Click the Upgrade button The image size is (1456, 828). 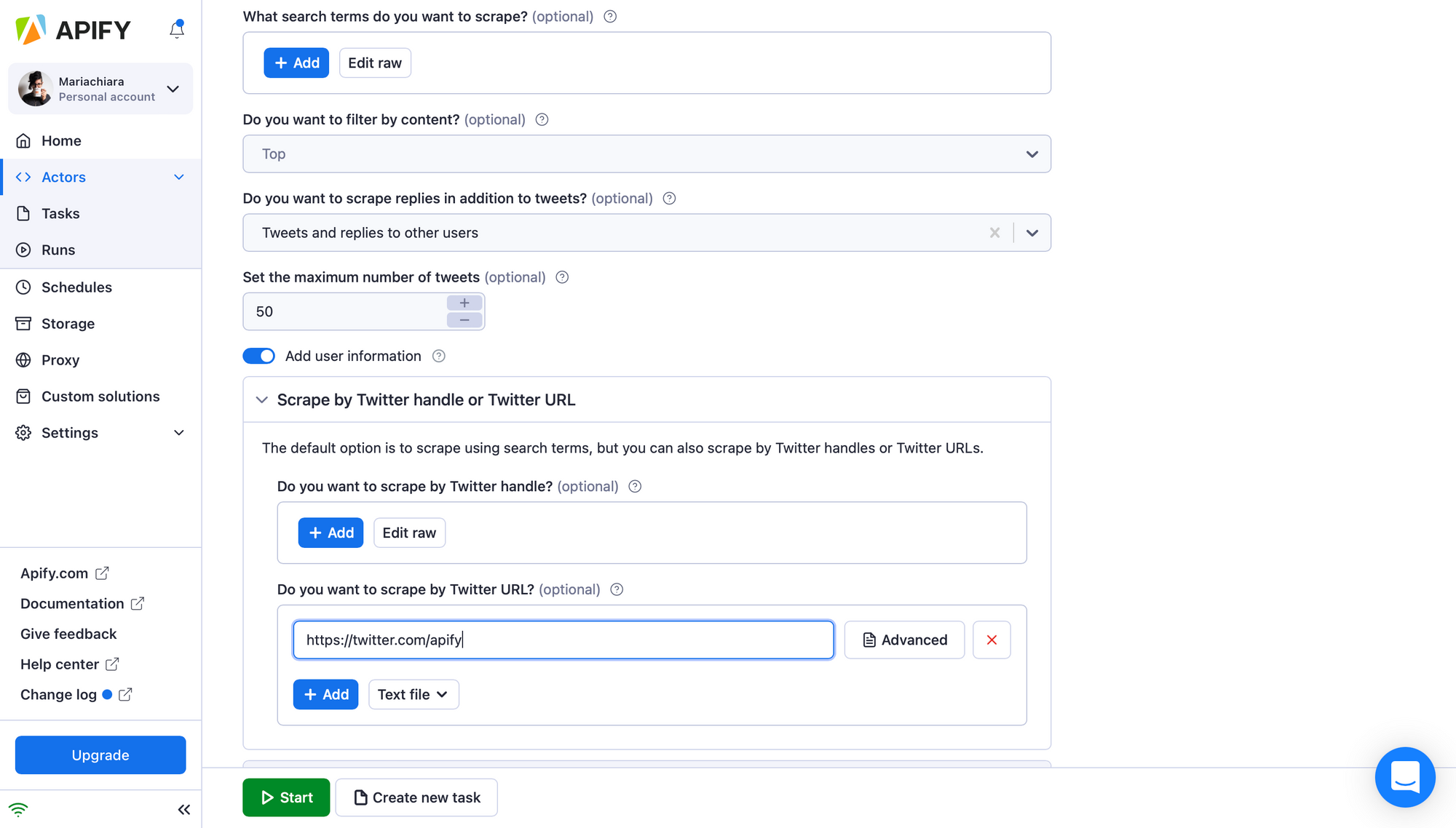100,755
